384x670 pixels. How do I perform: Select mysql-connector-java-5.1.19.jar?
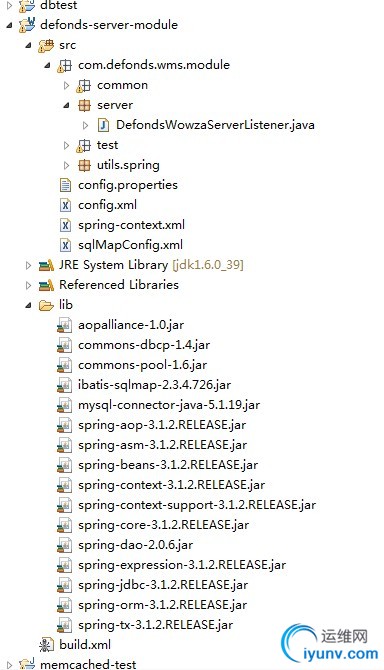point(169,405)
